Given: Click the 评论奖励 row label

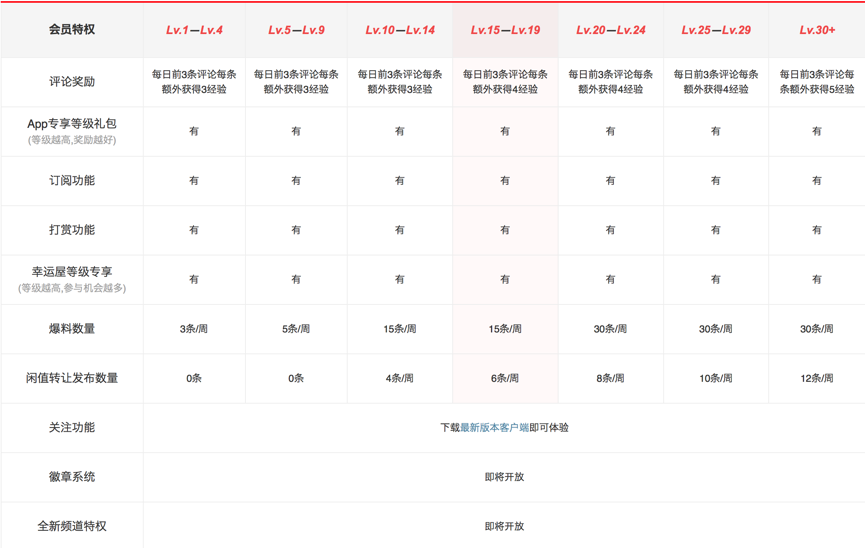Looking at the screenshot, I should click(x=72, y=82).
